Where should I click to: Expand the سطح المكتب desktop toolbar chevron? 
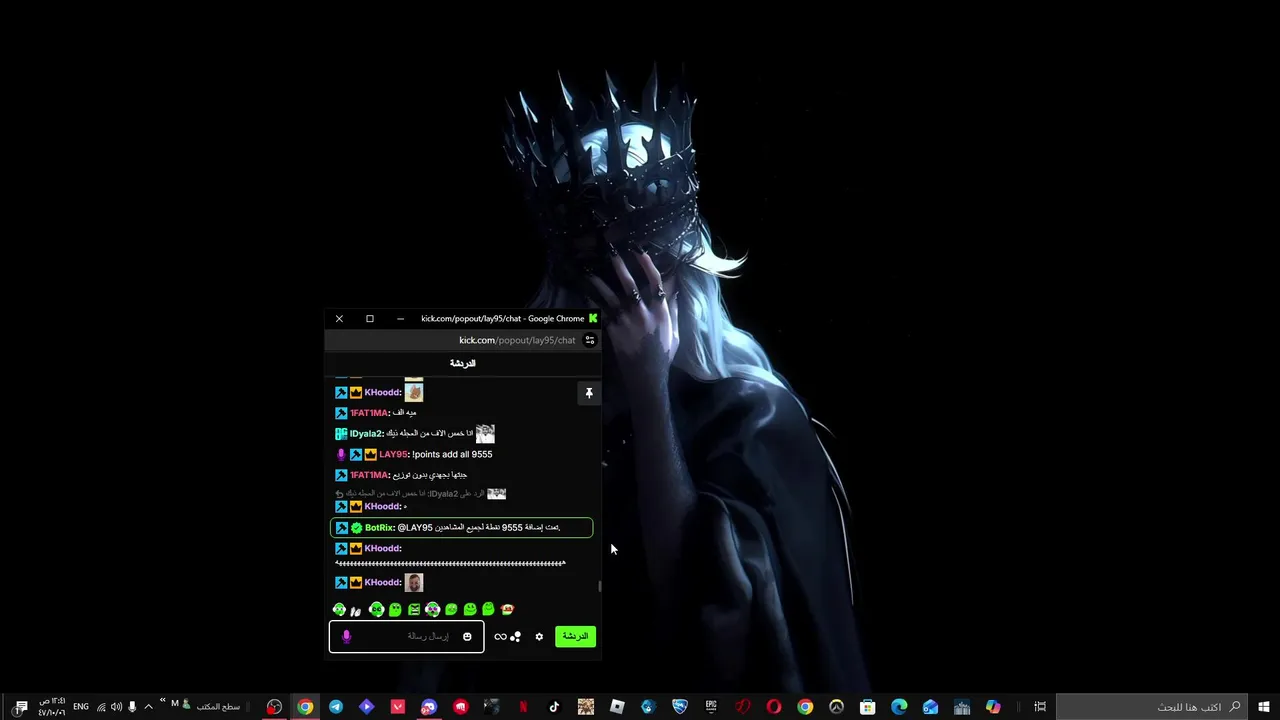point(162,701)
